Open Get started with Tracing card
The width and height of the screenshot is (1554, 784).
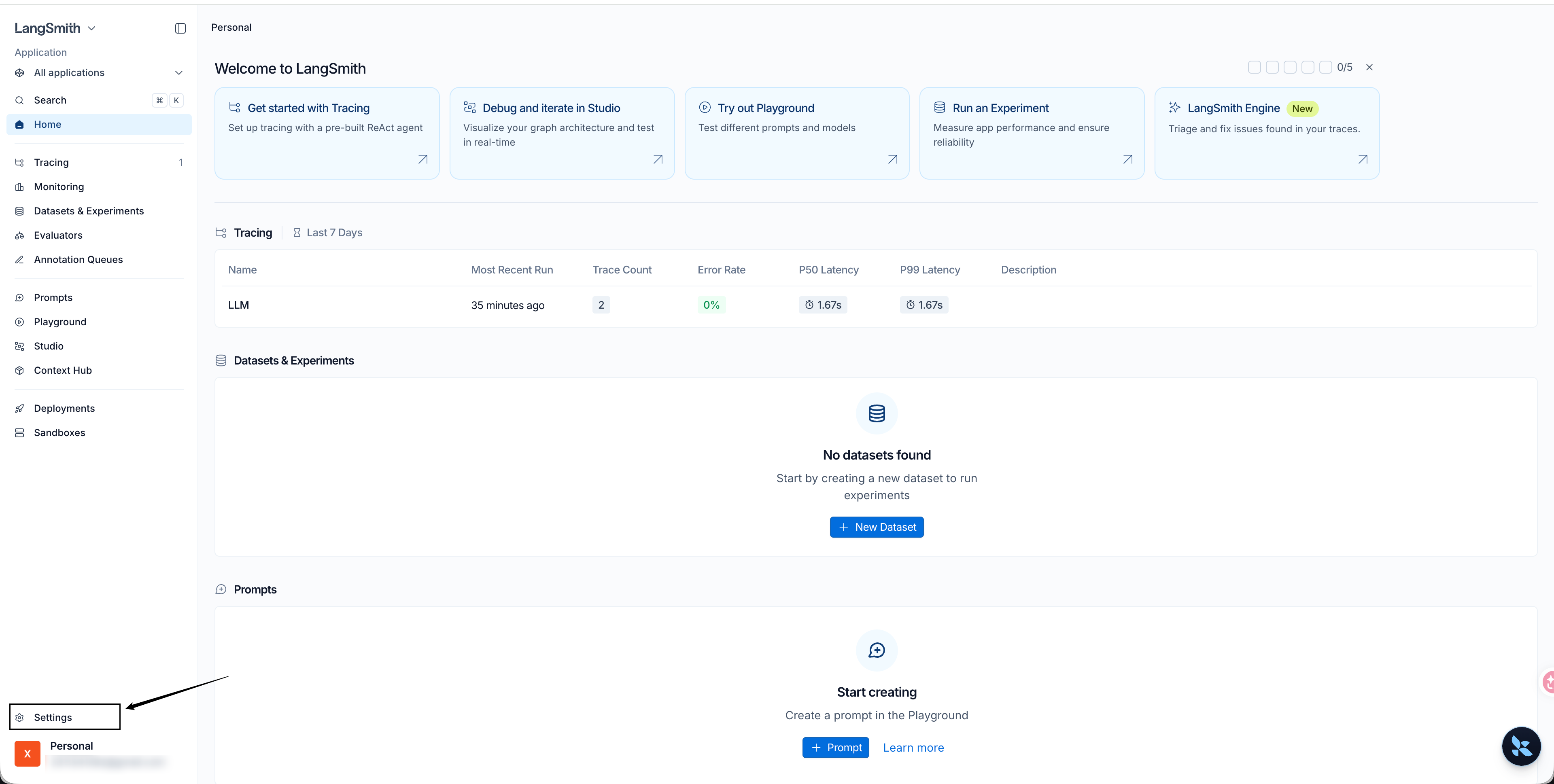coord(327,133)
